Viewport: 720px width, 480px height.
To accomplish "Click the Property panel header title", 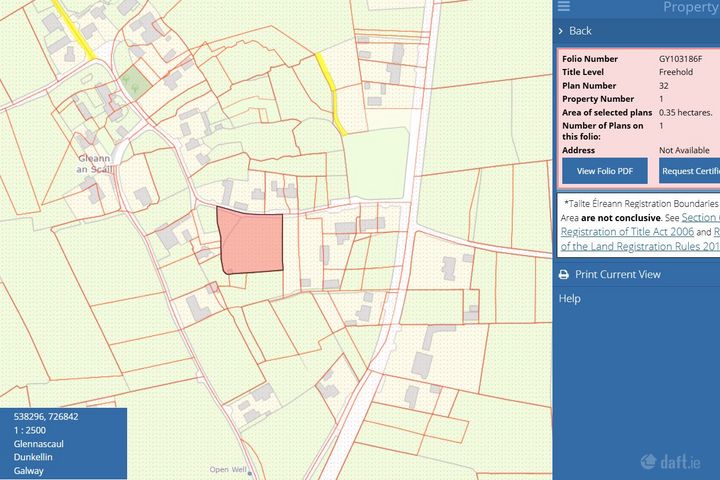I will coord(690,7).
